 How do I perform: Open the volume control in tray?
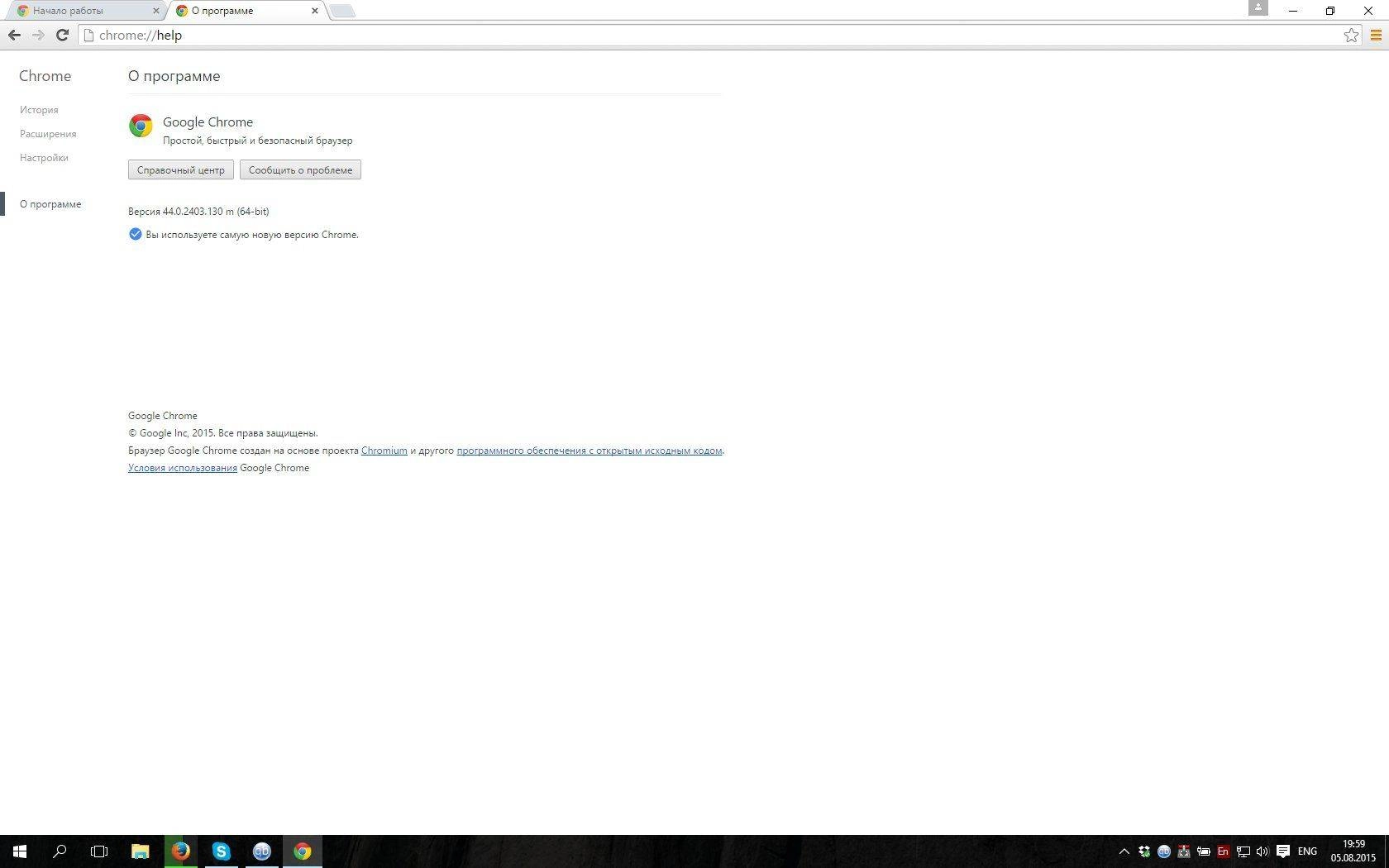[x=1263, y=851]
